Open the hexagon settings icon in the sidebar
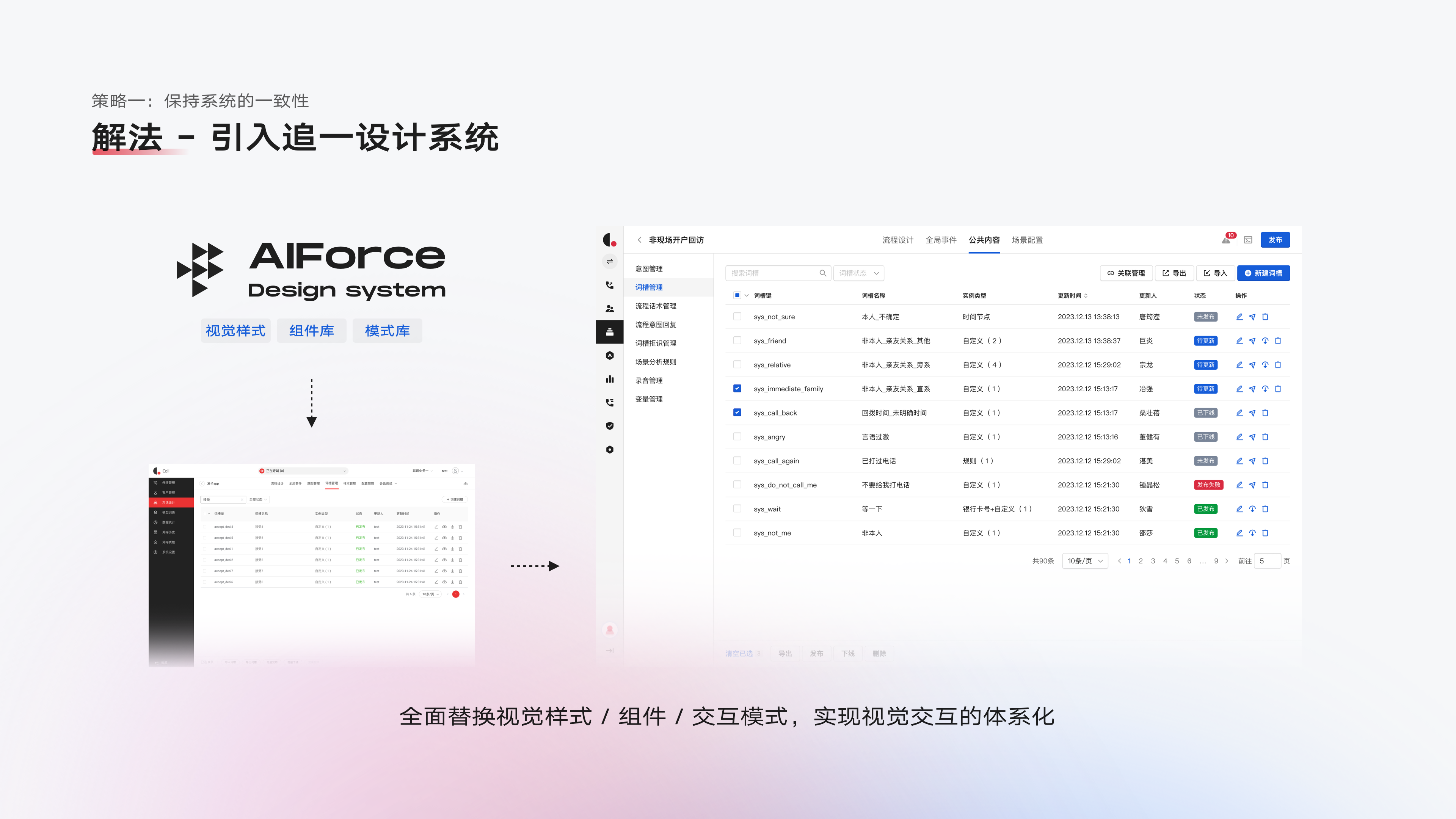Screen dimensions: 1456x819 [x=609, y=449]
